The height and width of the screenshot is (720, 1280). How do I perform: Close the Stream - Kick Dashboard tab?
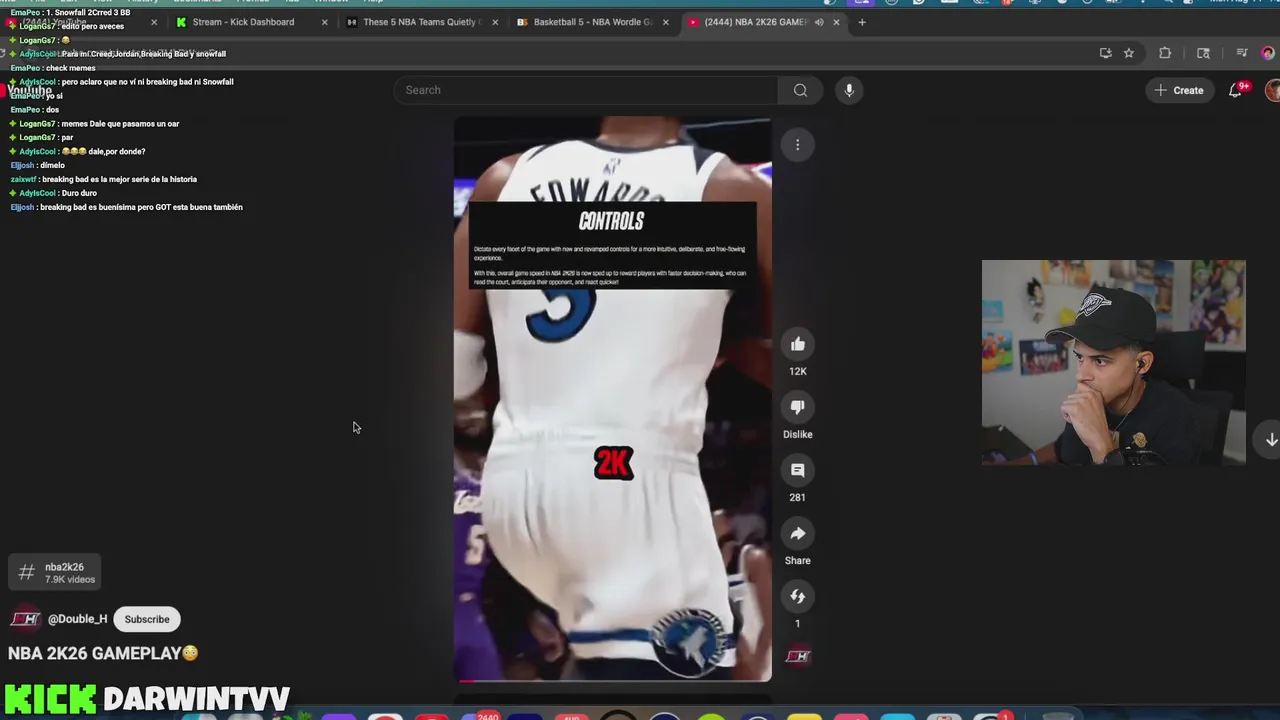(x=325, y=22)
